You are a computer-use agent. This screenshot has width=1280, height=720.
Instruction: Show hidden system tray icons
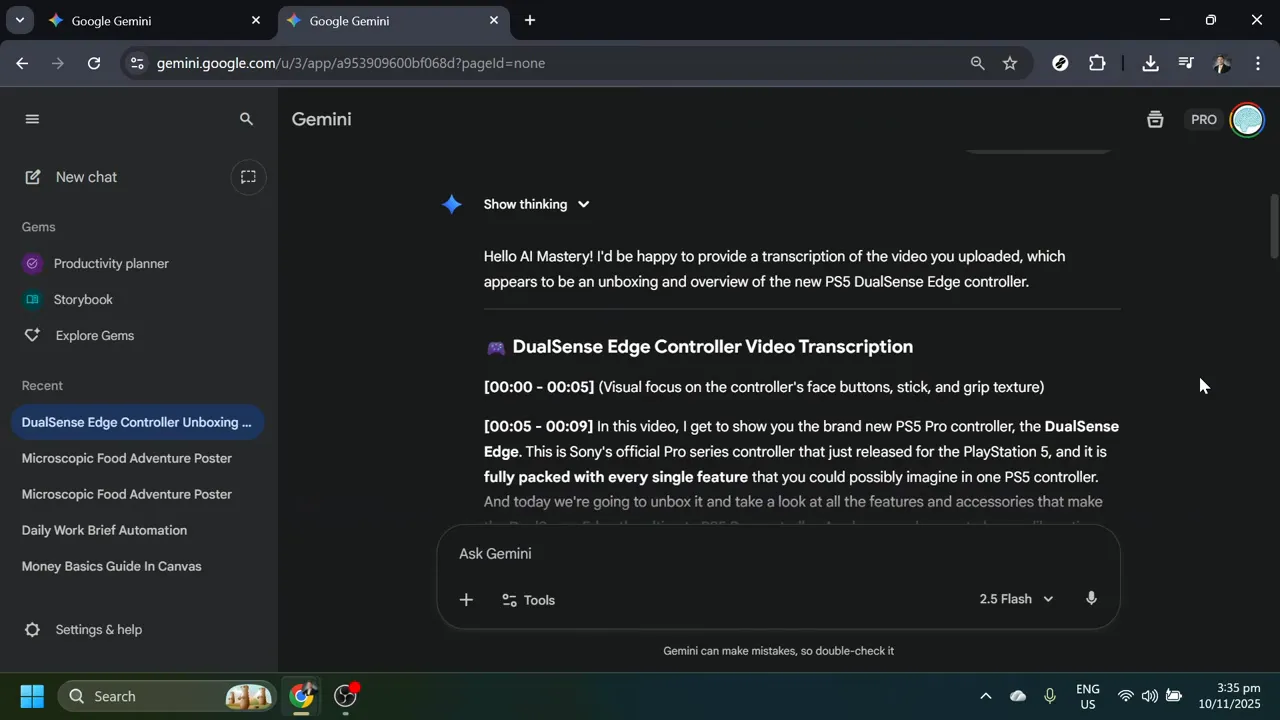coord(985,696)
